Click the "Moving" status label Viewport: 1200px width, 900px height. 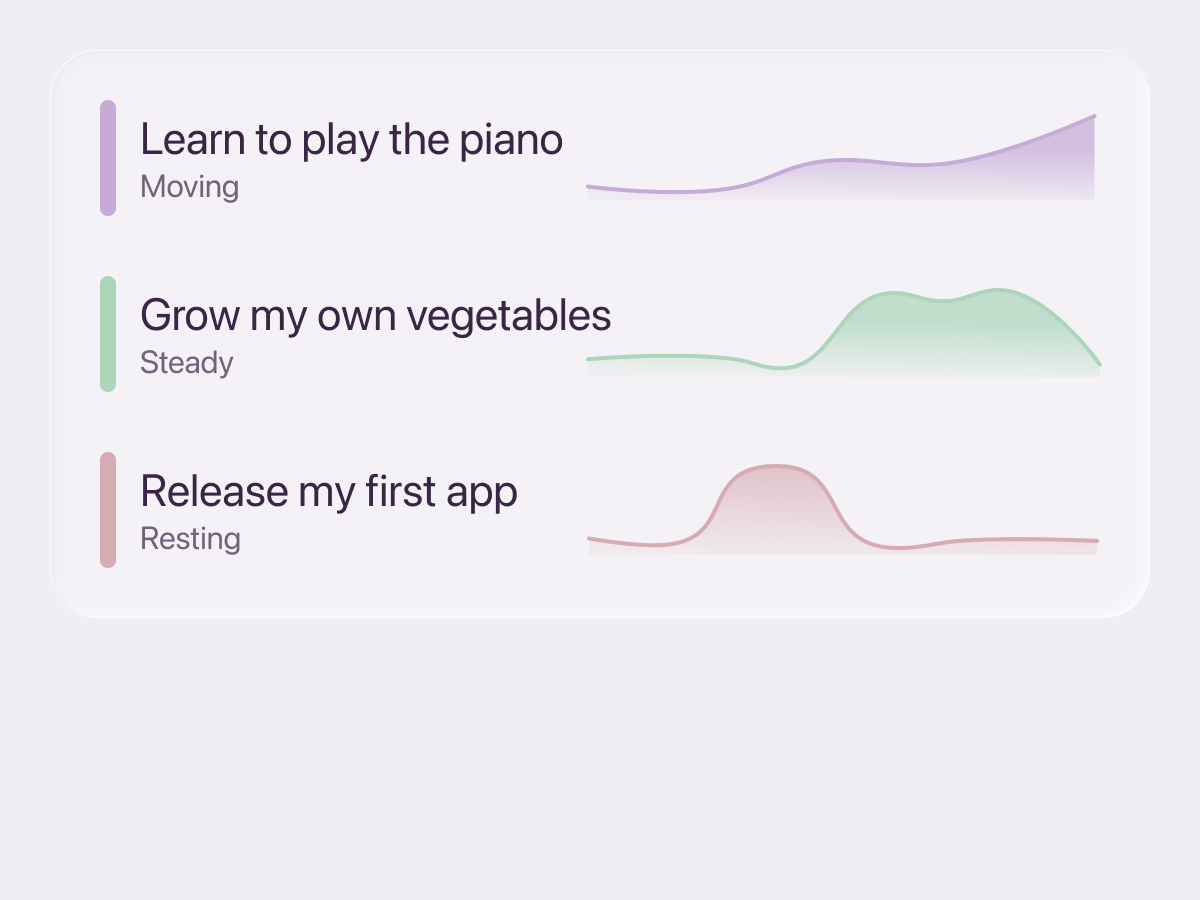click(x=189, y=187)
